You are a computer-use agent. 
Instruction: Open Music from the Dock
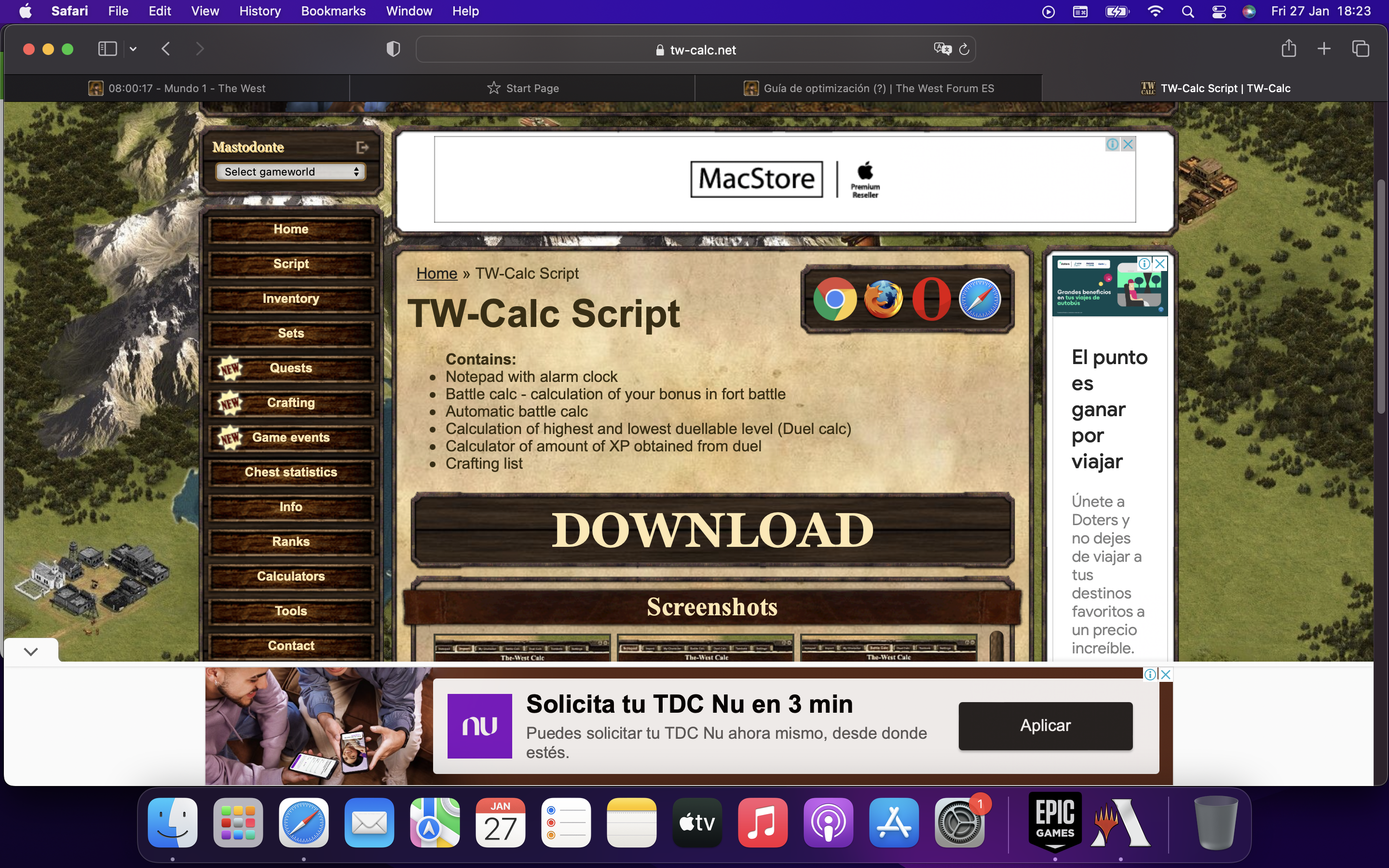tap(762, 822)
